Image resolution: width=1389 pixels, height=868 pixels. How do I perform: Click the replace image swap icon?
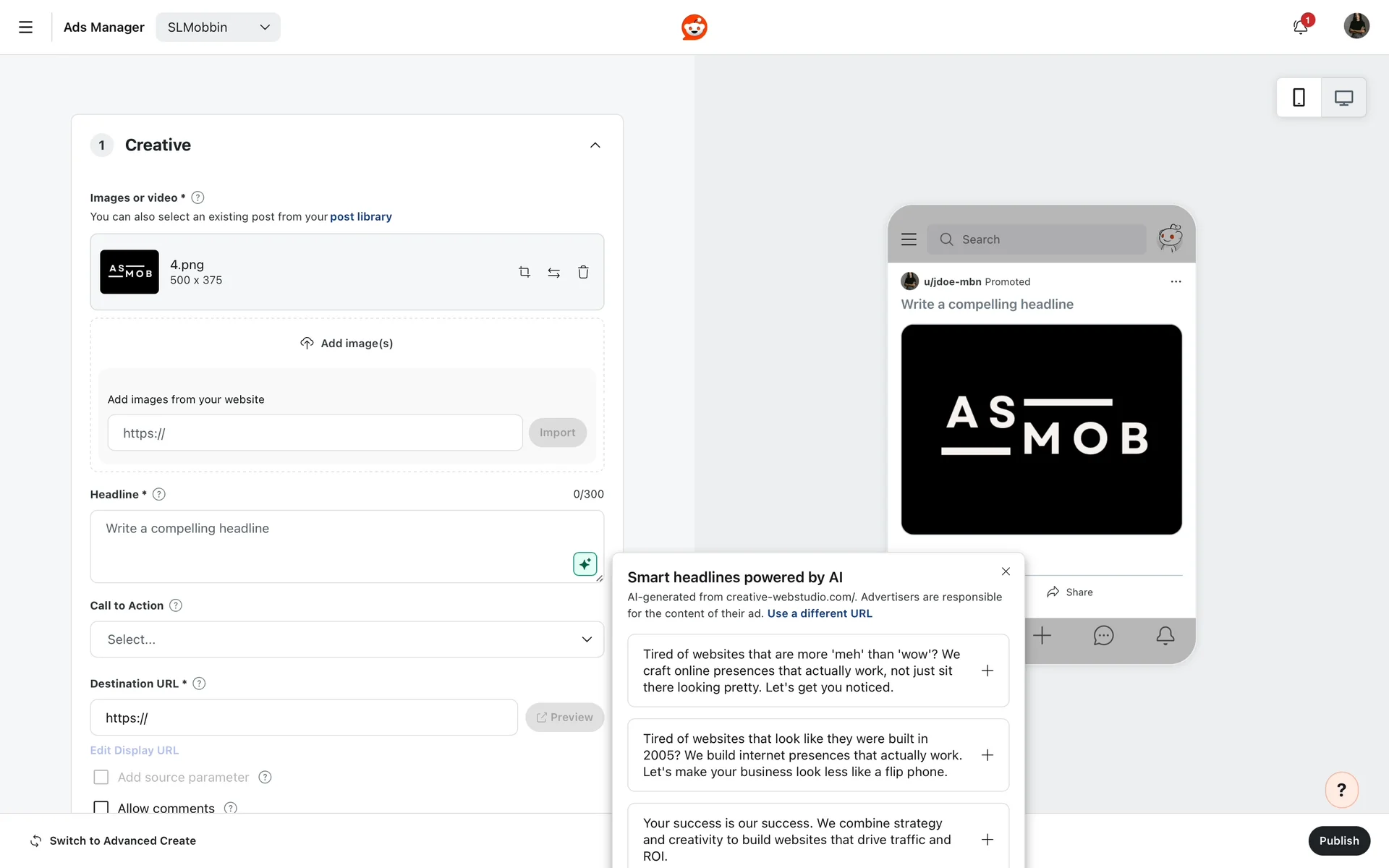point(553,273)
